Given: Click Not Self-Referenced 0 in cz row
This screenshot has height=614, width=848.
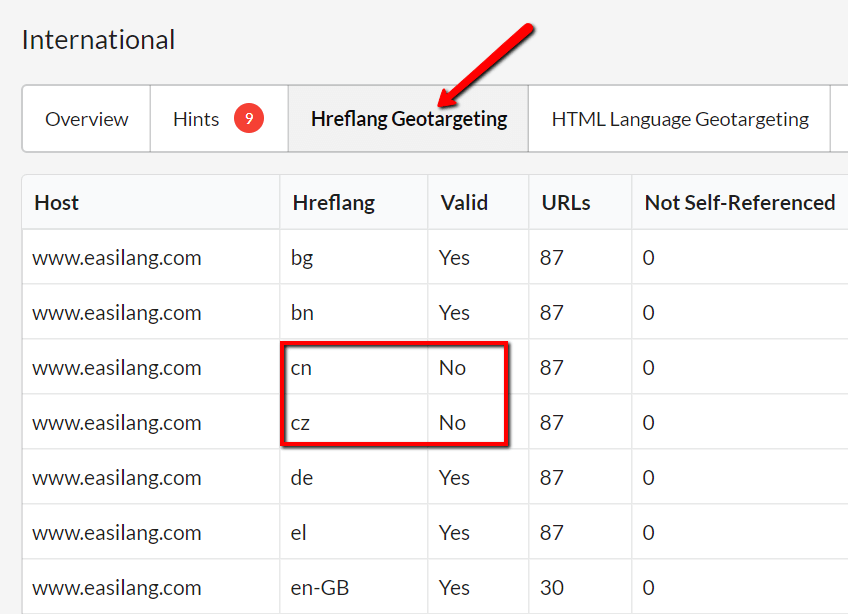Looking at the screenshot, I should (648, 423).
